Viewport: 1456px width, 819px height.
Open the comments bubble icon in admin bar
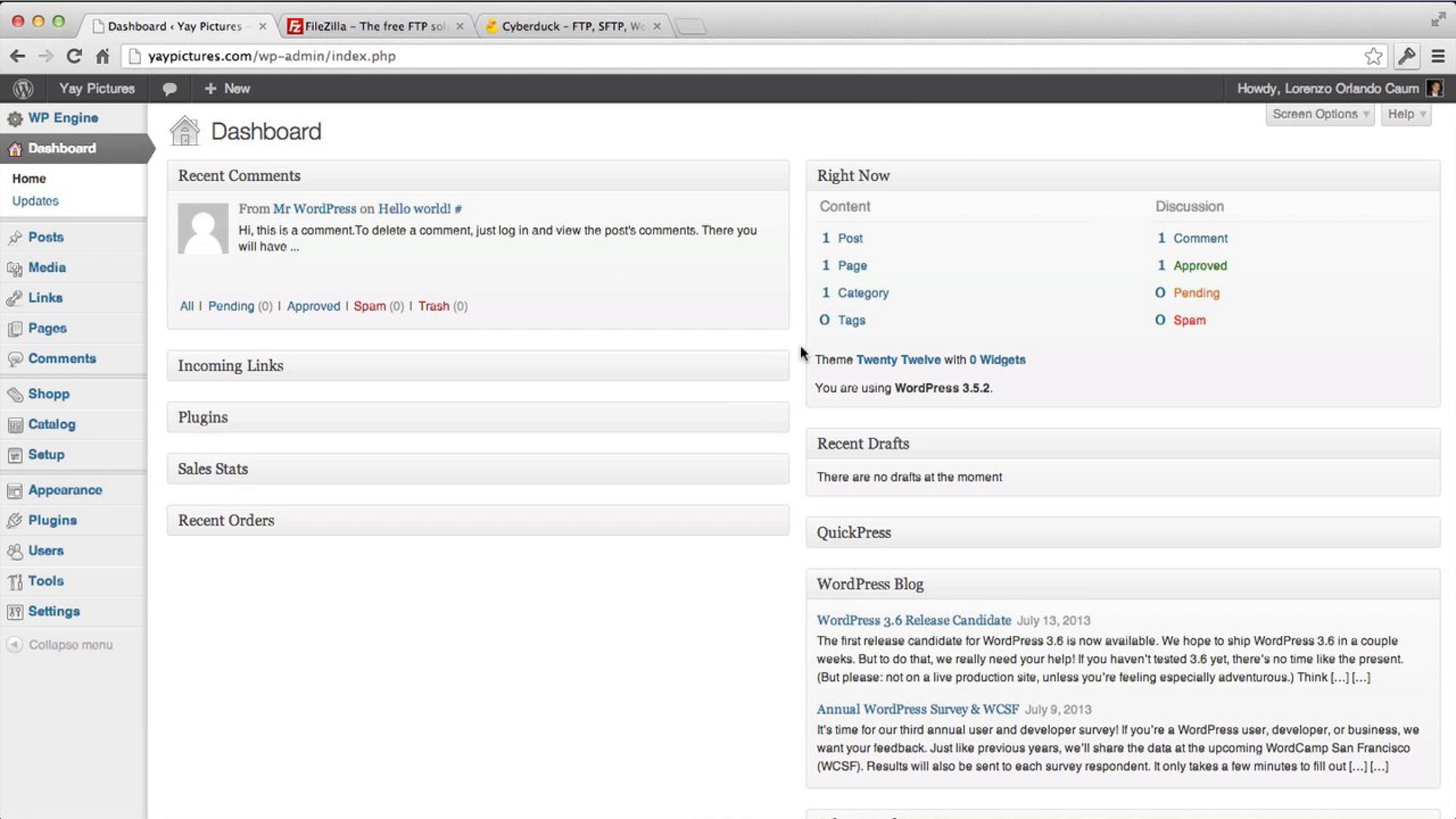click(x=169, y=89)
